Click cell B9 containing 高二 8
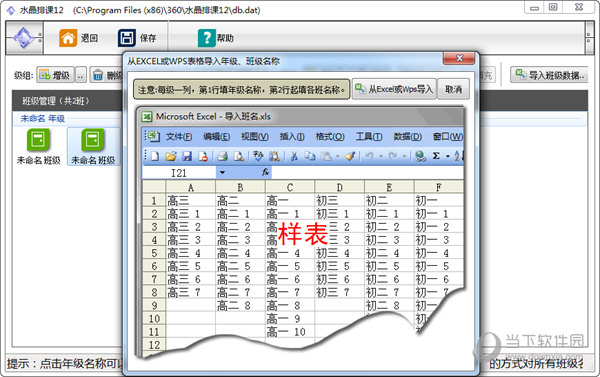 click(240, 305)
